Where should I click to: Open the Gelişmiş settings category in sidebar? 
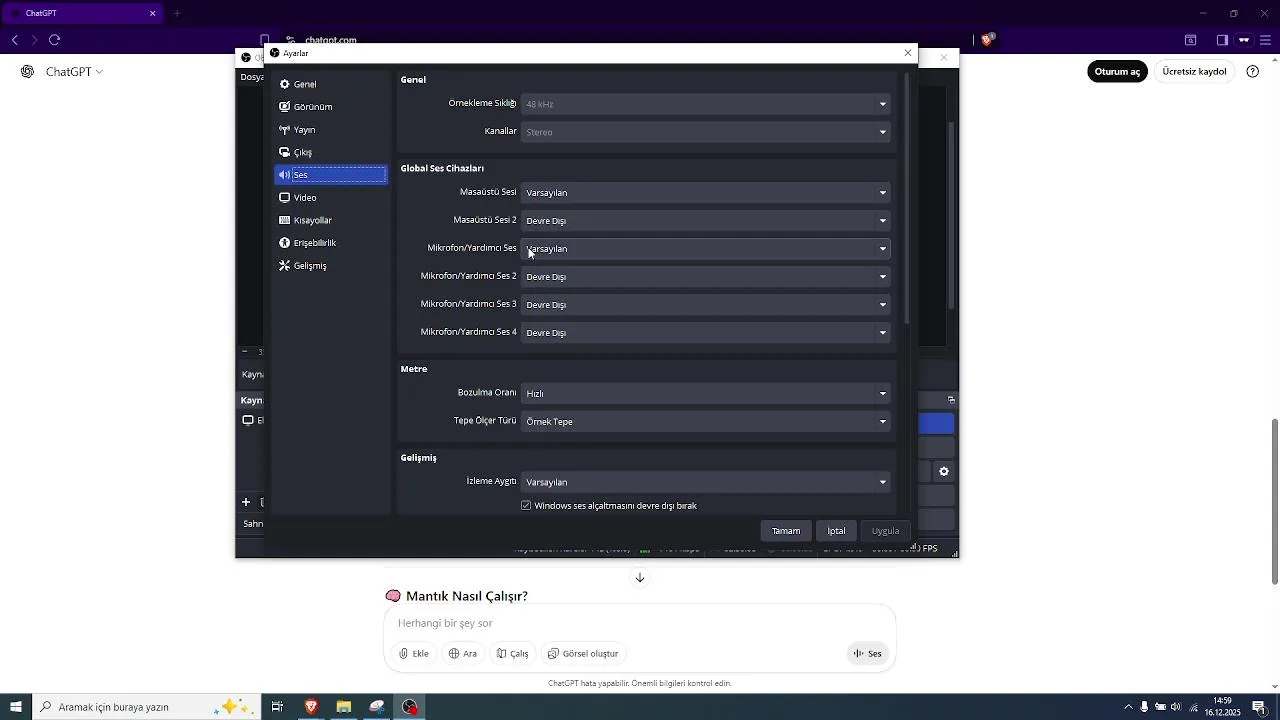pyautogui.click(x=331, y=266)
